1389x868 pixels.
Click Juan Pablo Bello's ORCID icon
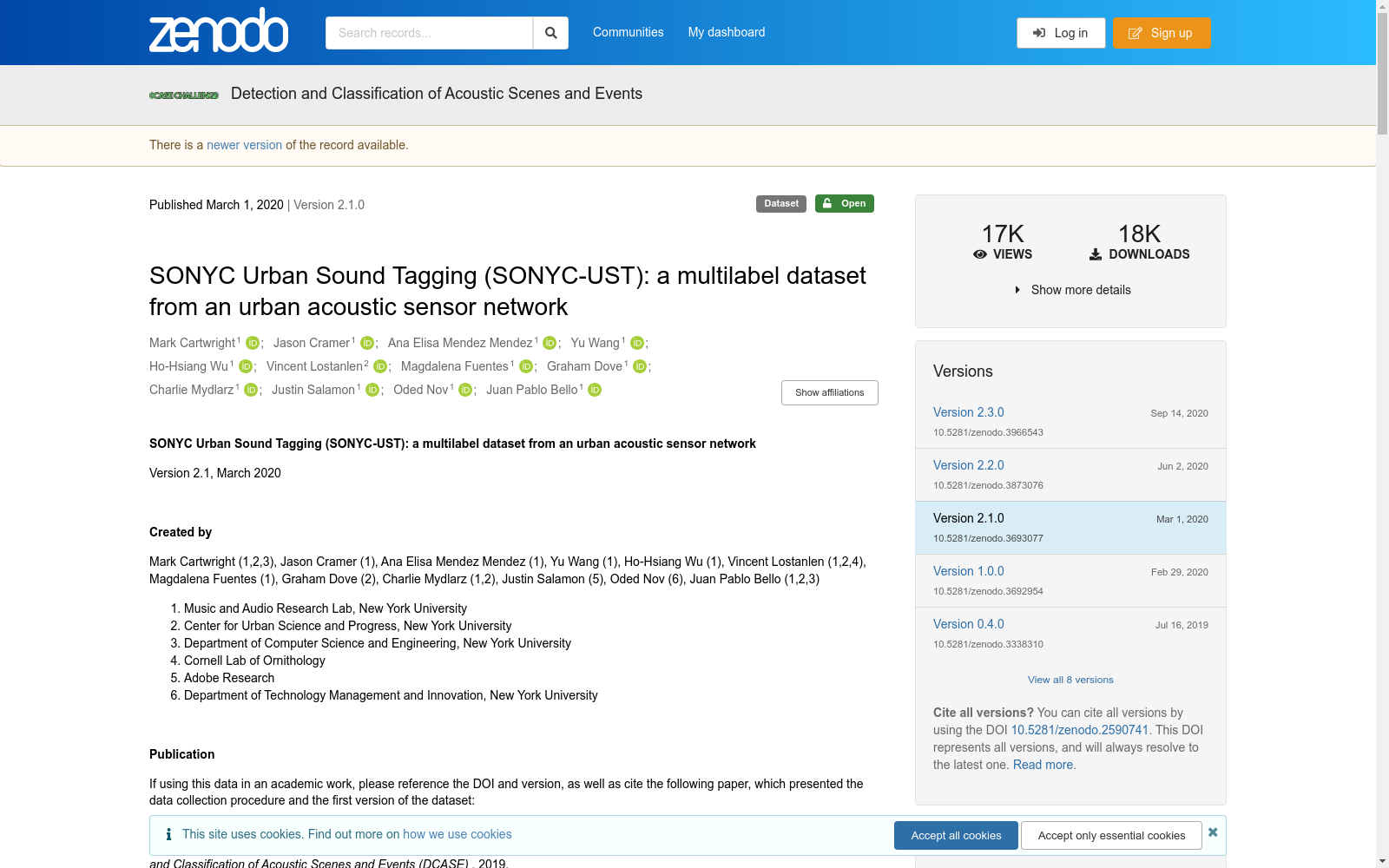coord(595,390)
